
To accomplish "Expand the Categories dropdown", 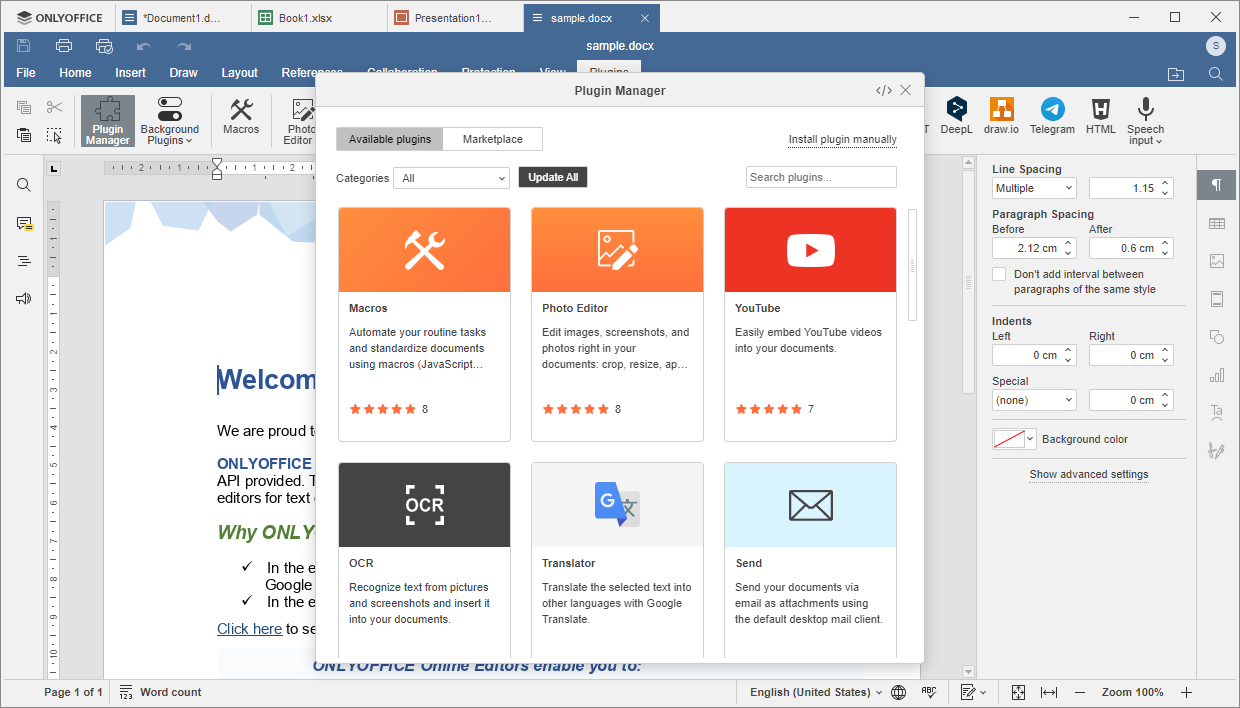I will (x=451, y=178).
